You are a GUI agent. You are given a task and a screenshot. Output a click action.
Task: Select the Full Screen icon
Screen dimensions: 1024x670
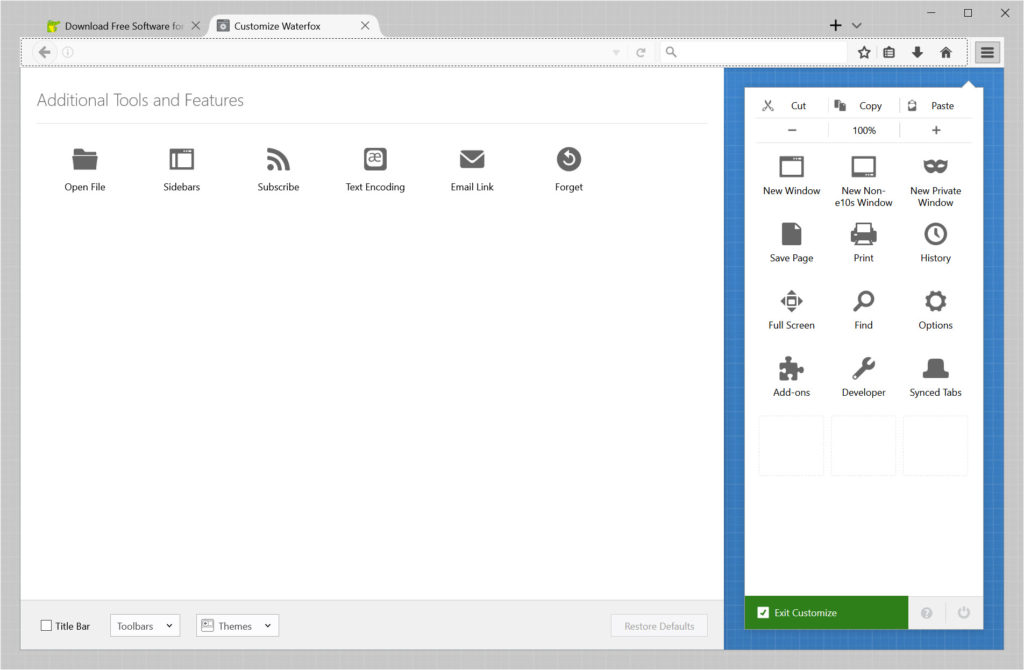(x=791, y=301)
